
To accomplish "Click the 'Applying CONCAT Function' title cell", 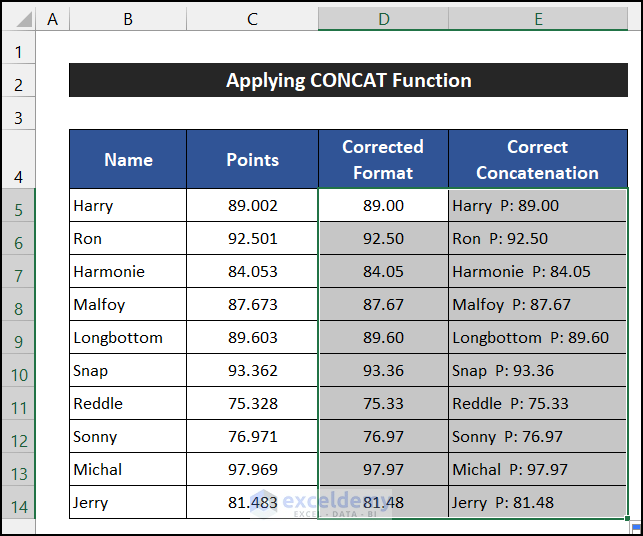I will pos(348,81).
